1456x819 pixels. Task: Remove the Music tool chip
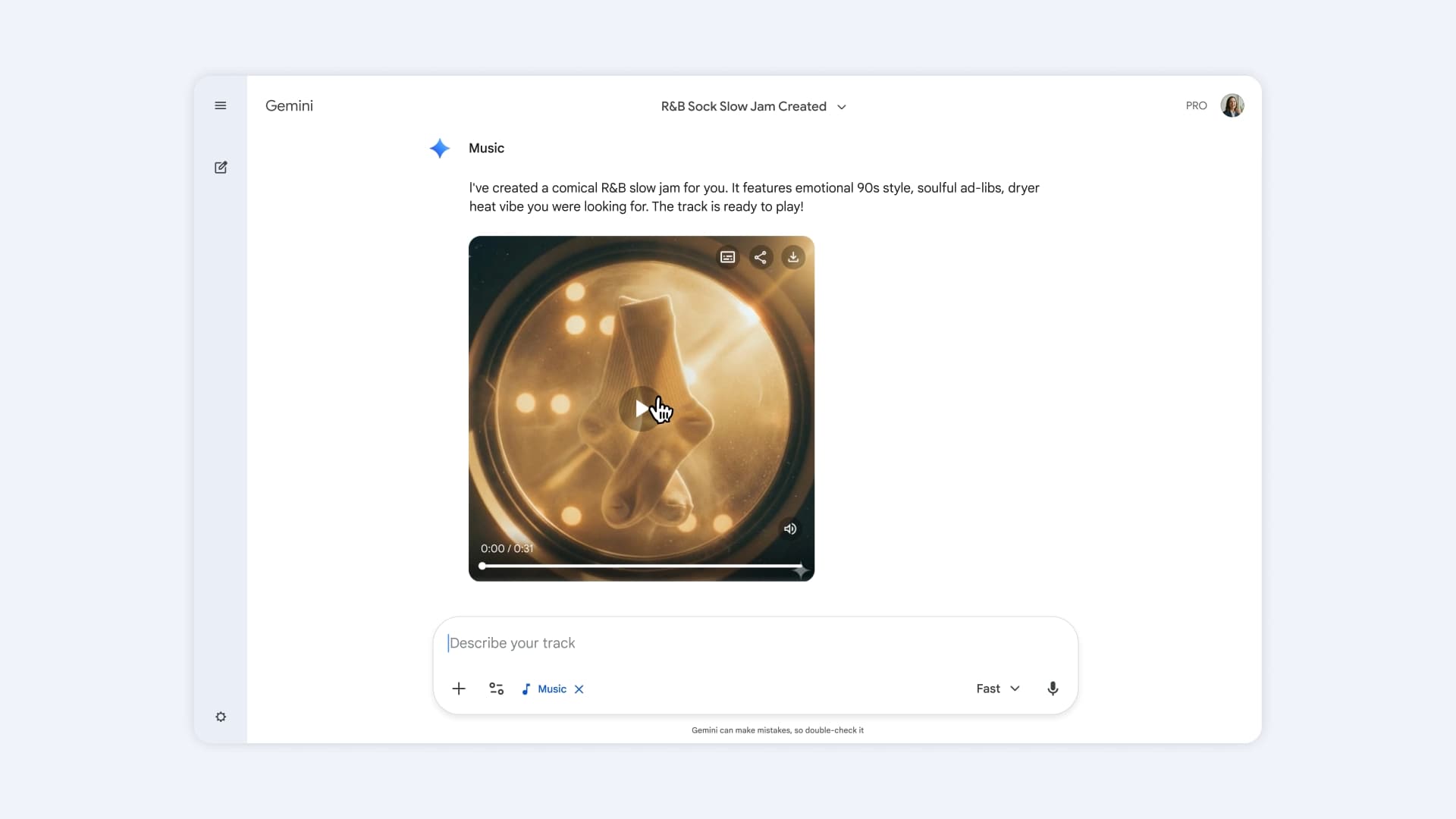(x=579, y=689)
